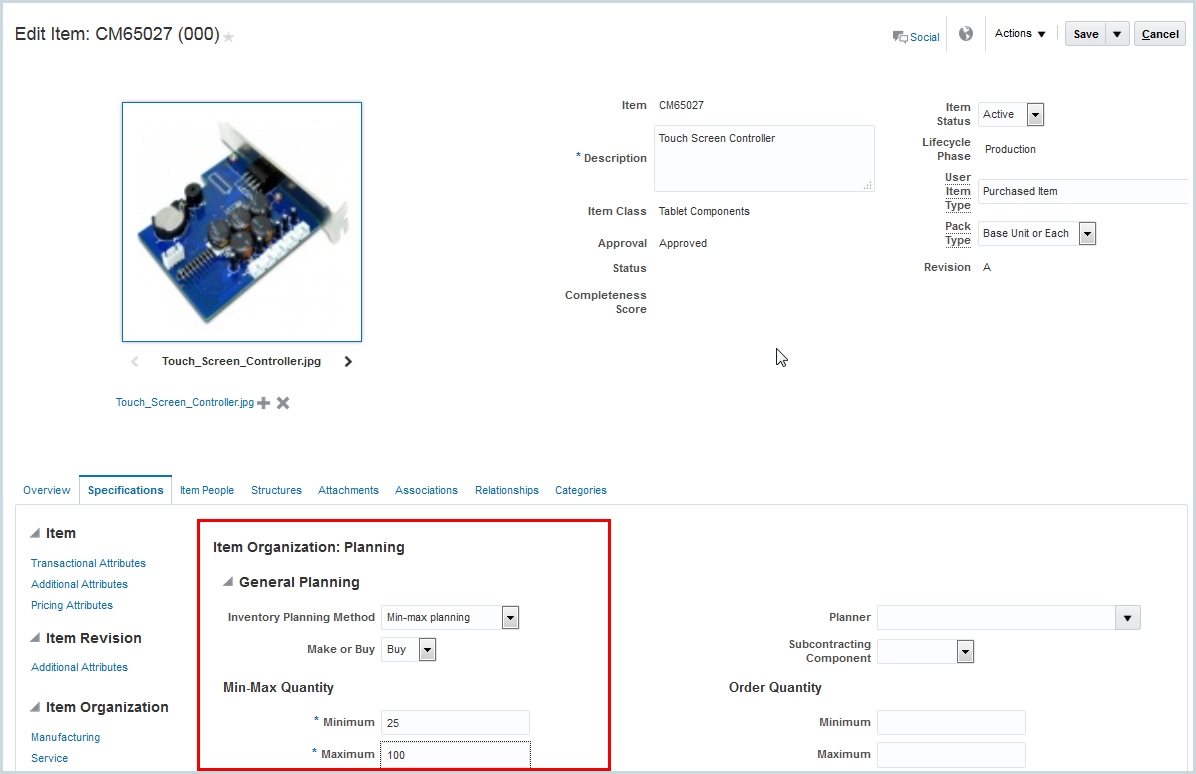This screenshot has height=774, width=1196.
Task: Click the Manufacturing link
Action: click(64, 737)
